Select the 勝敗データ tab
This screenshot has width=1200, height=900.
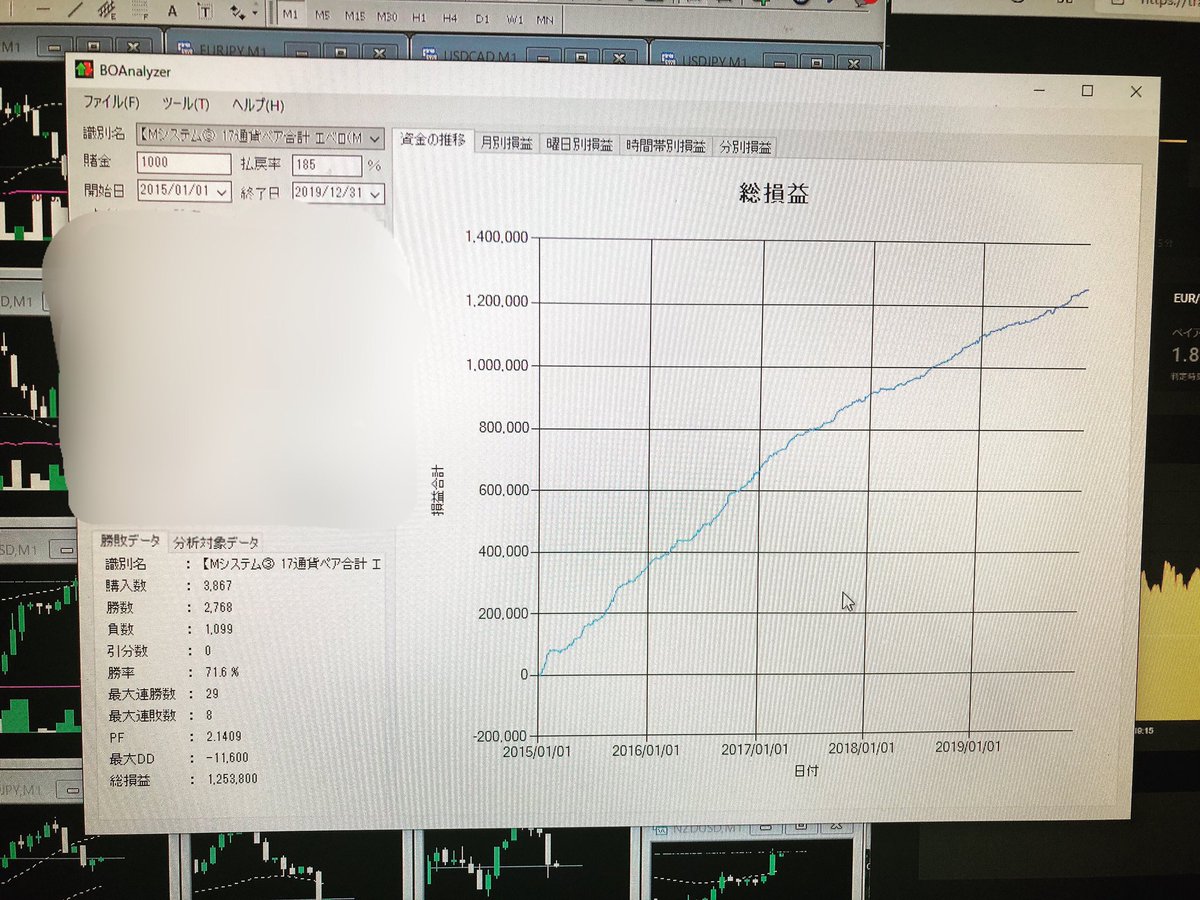(129, 540)
